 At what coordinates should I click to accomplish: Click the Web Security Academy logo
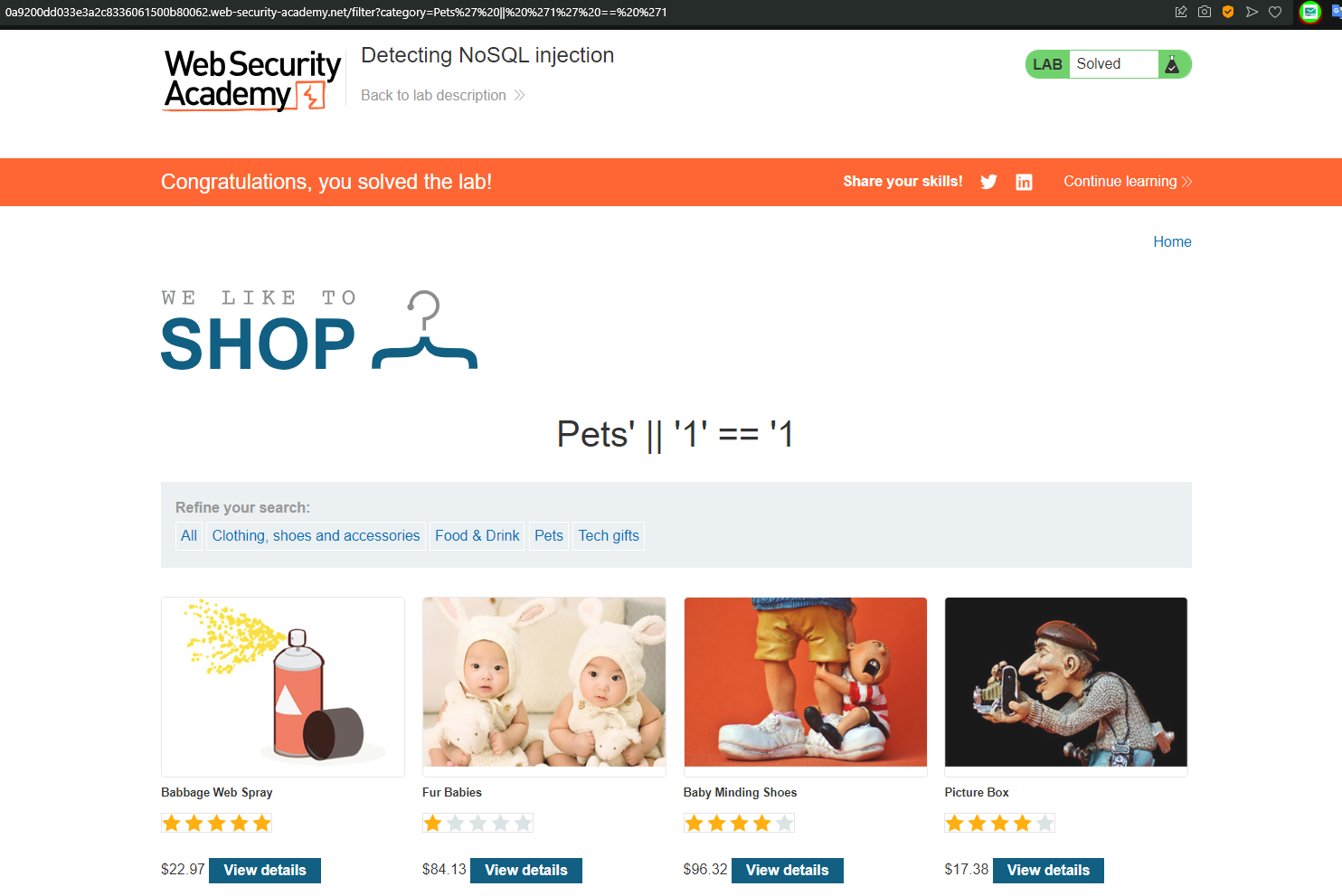pyautogui.click(x=252, y=80)
